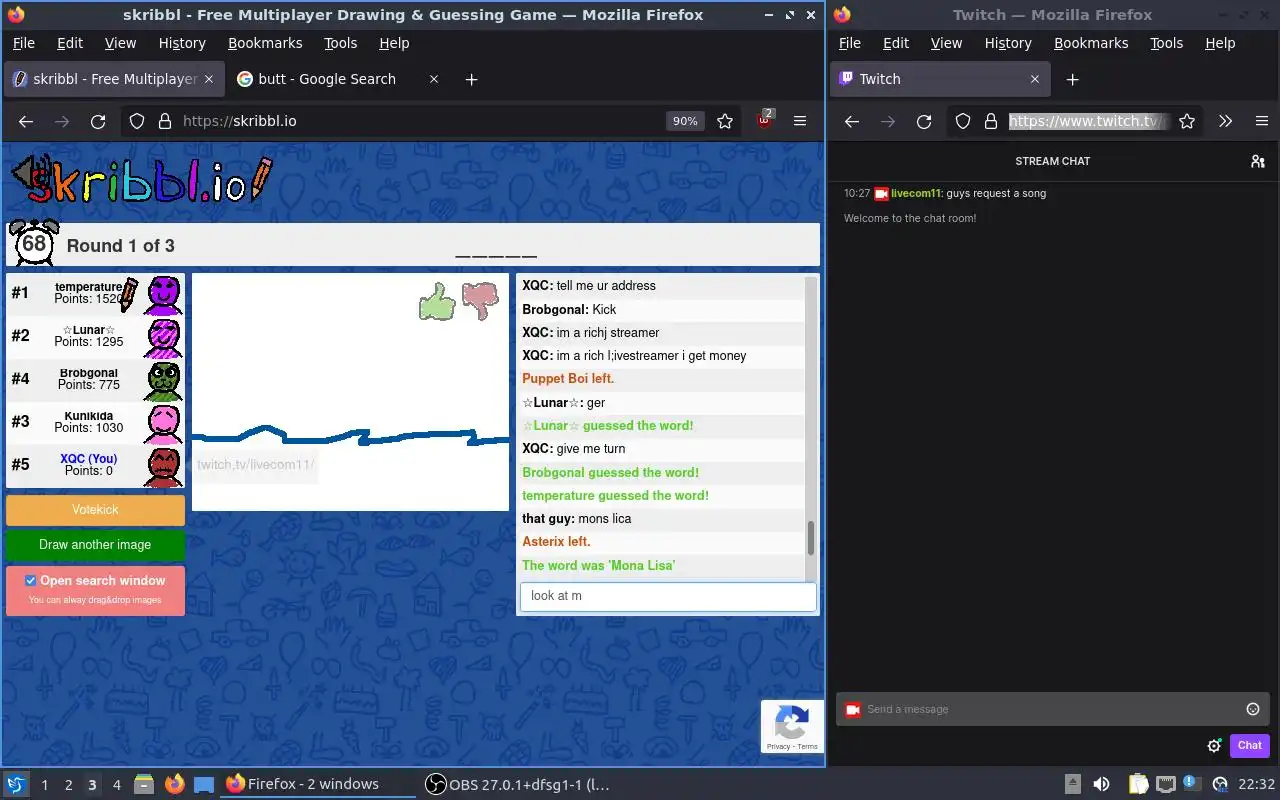
Task: Click the reCAPTCHA badge
Action: coord(792,726)
